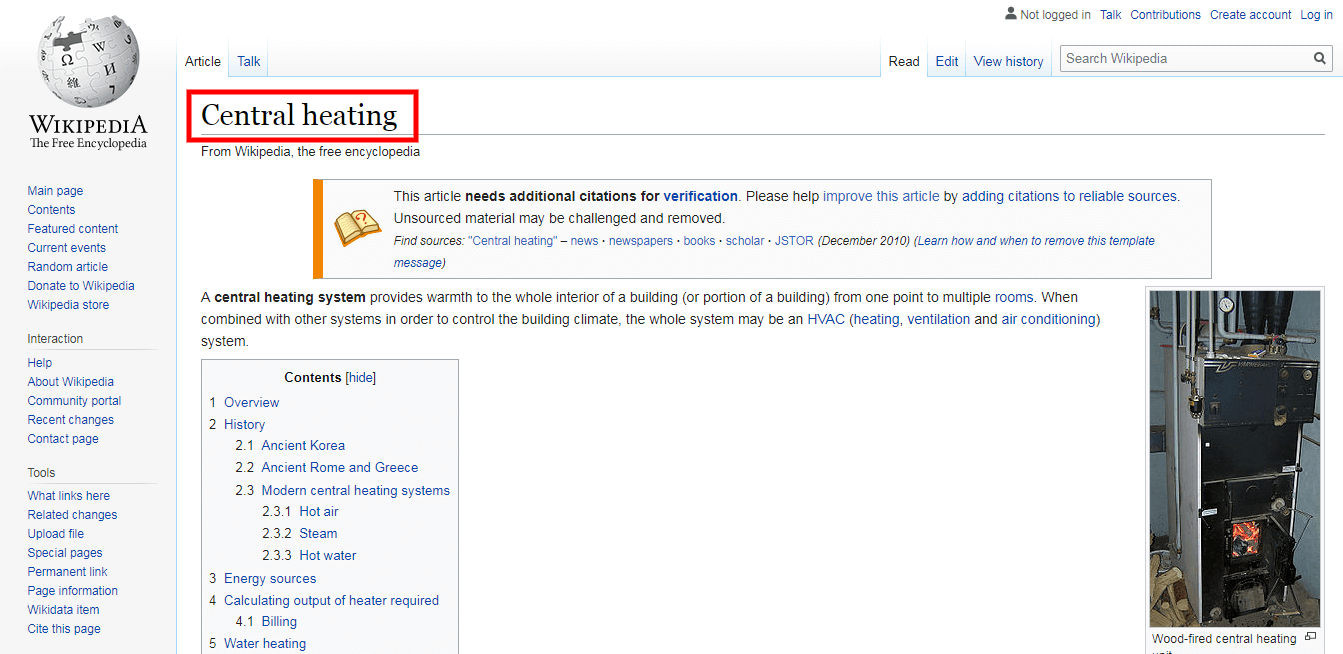The width and height of the screenshot is (1343, 654).
Task: Click the Donate to Wikipedia sidebar link
Action: [x=81, y=286]
